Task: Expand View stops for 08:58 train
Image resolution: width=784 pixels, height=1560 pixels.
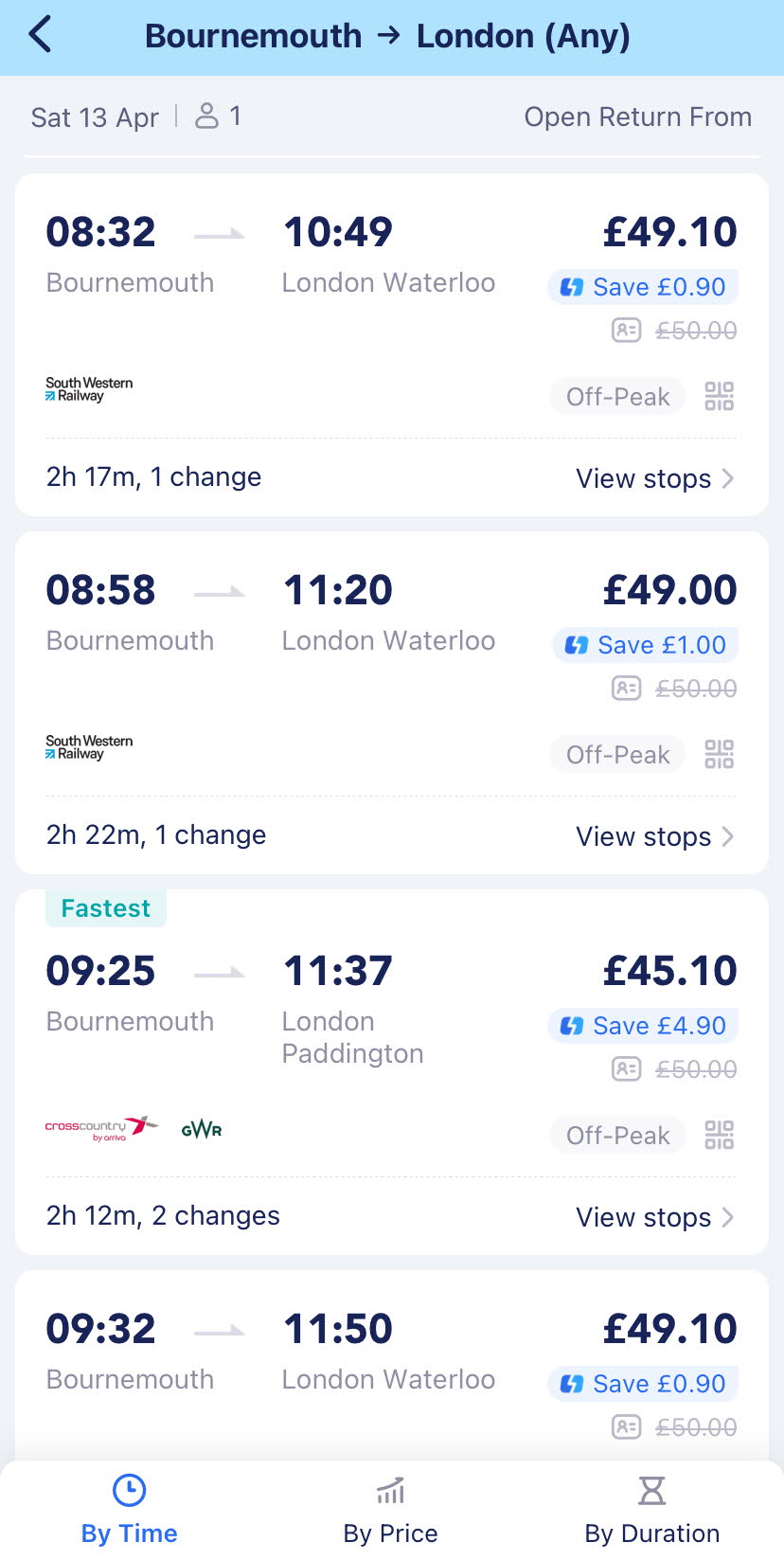Action: click(x=654, y=836)
